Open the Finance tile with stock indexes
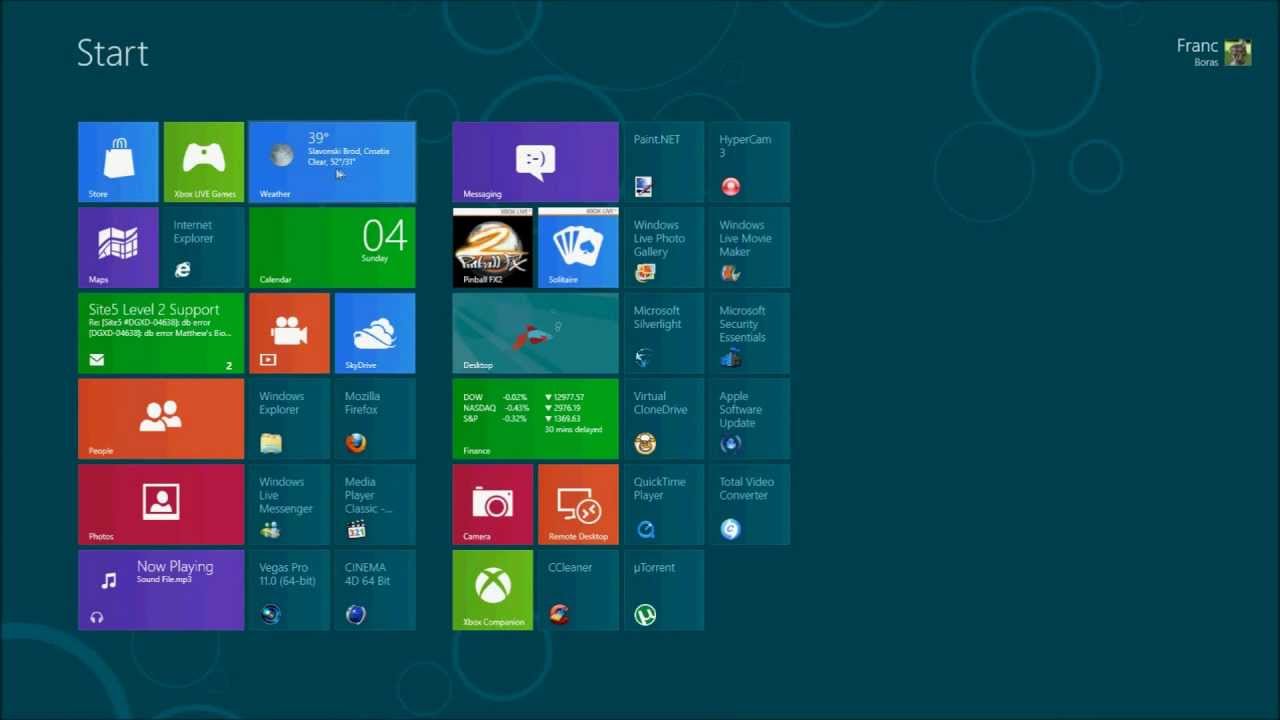Image resolution: width=1280 pixels, height=720 pixels. coord(535,419)
